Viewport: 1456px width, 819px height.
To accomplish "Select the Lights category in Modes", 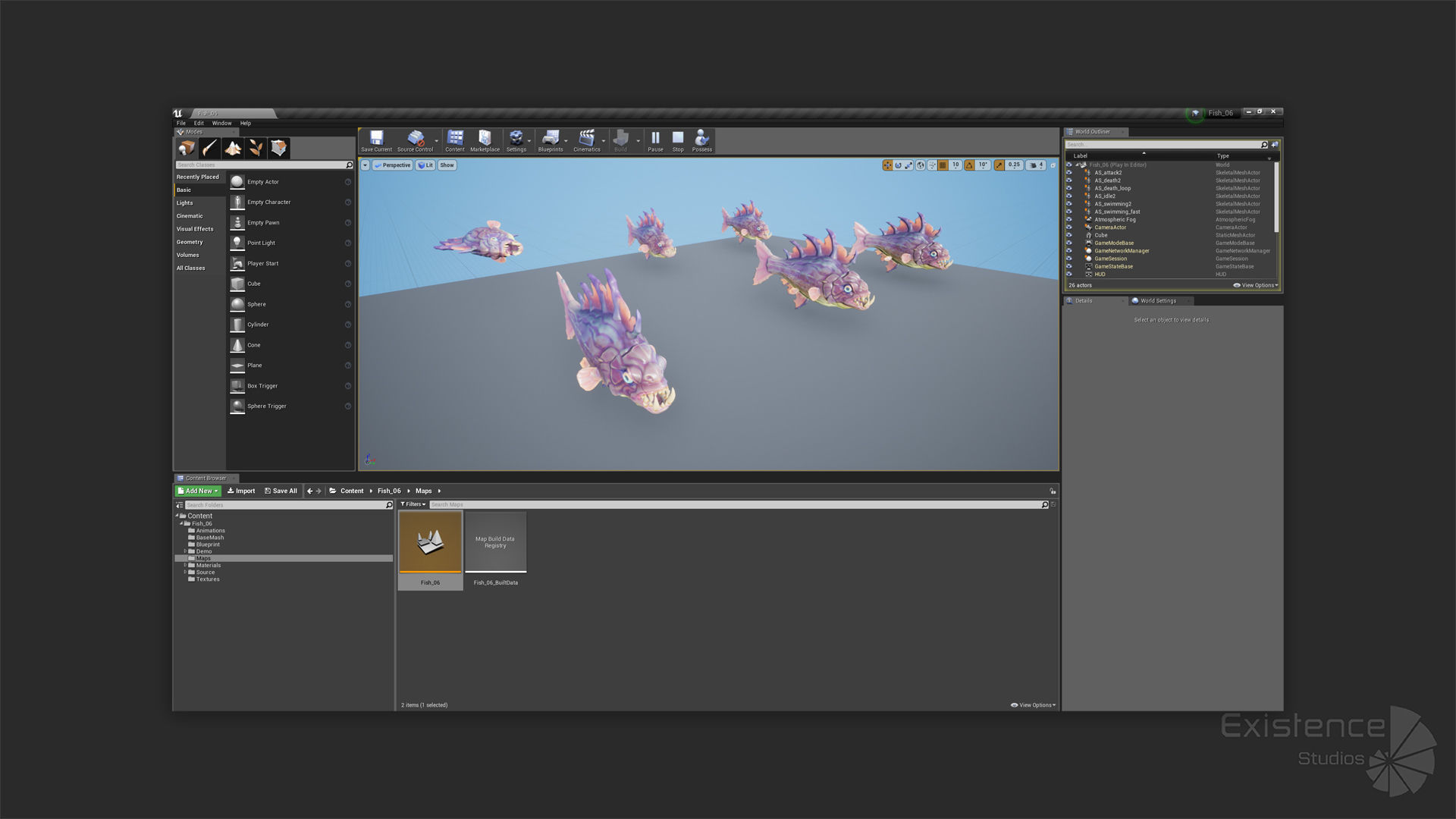I will point(185,203).
